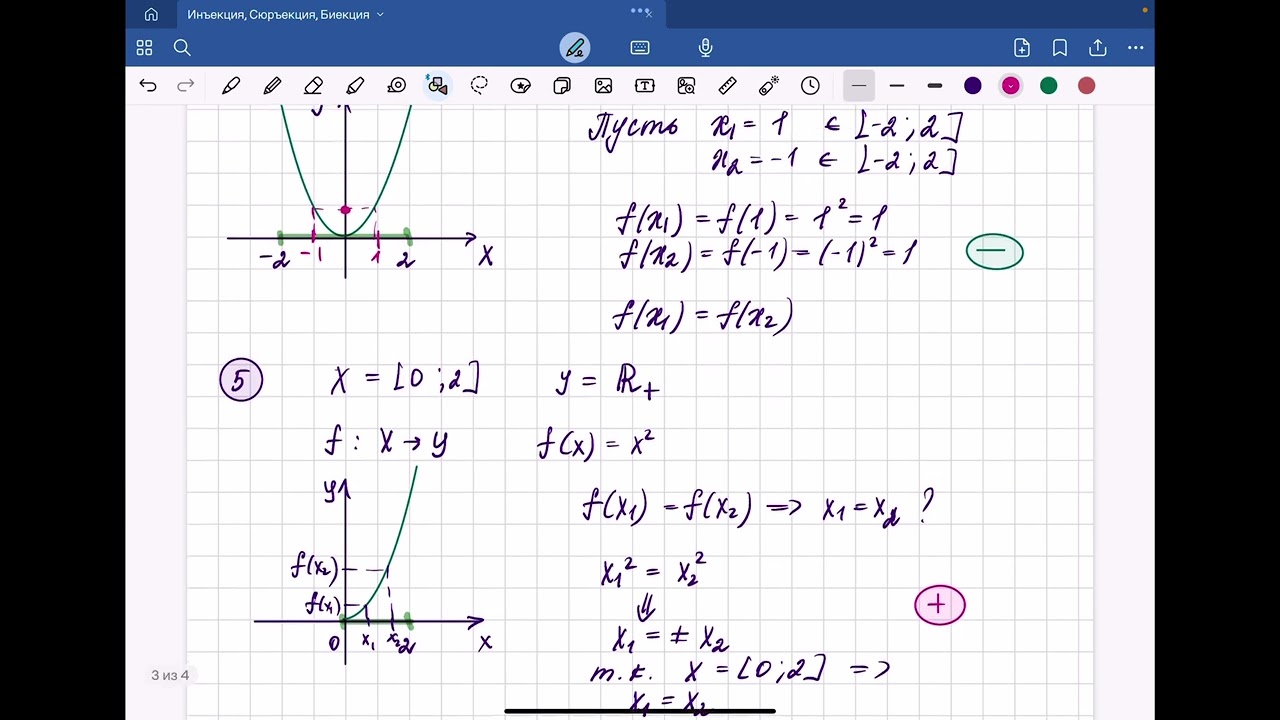
Task: Open the more options menu
Action: [1135, 48]
